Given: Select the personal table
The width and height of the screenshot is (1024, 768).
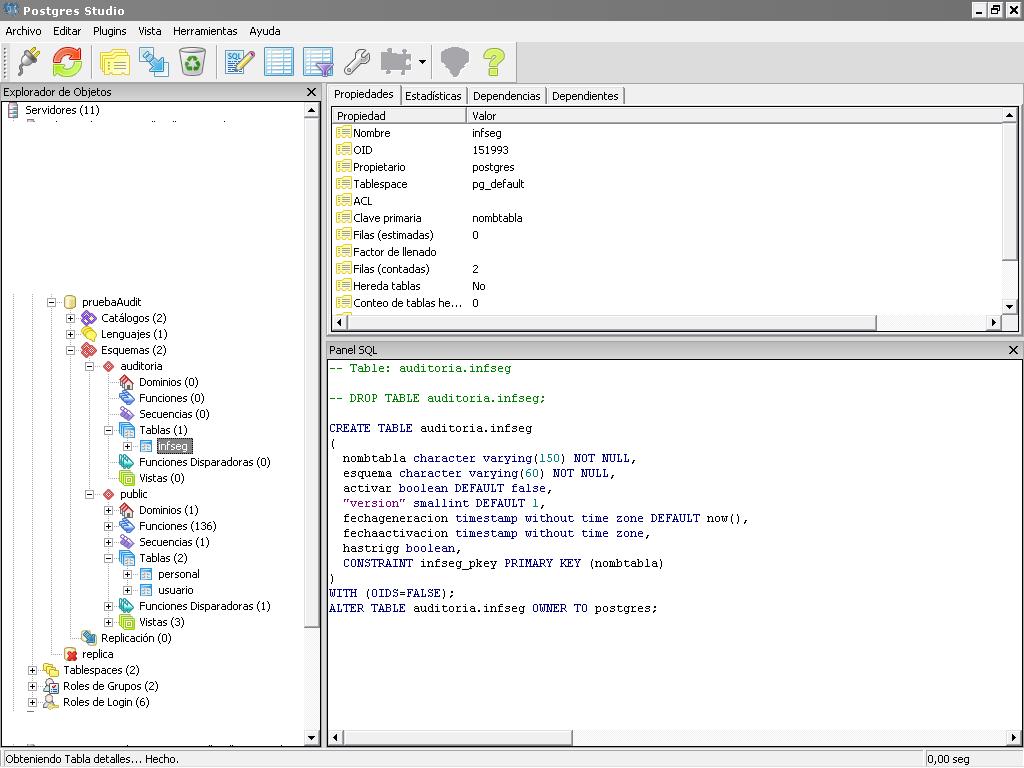Looking at the screenshot, I should coord(178,574).
